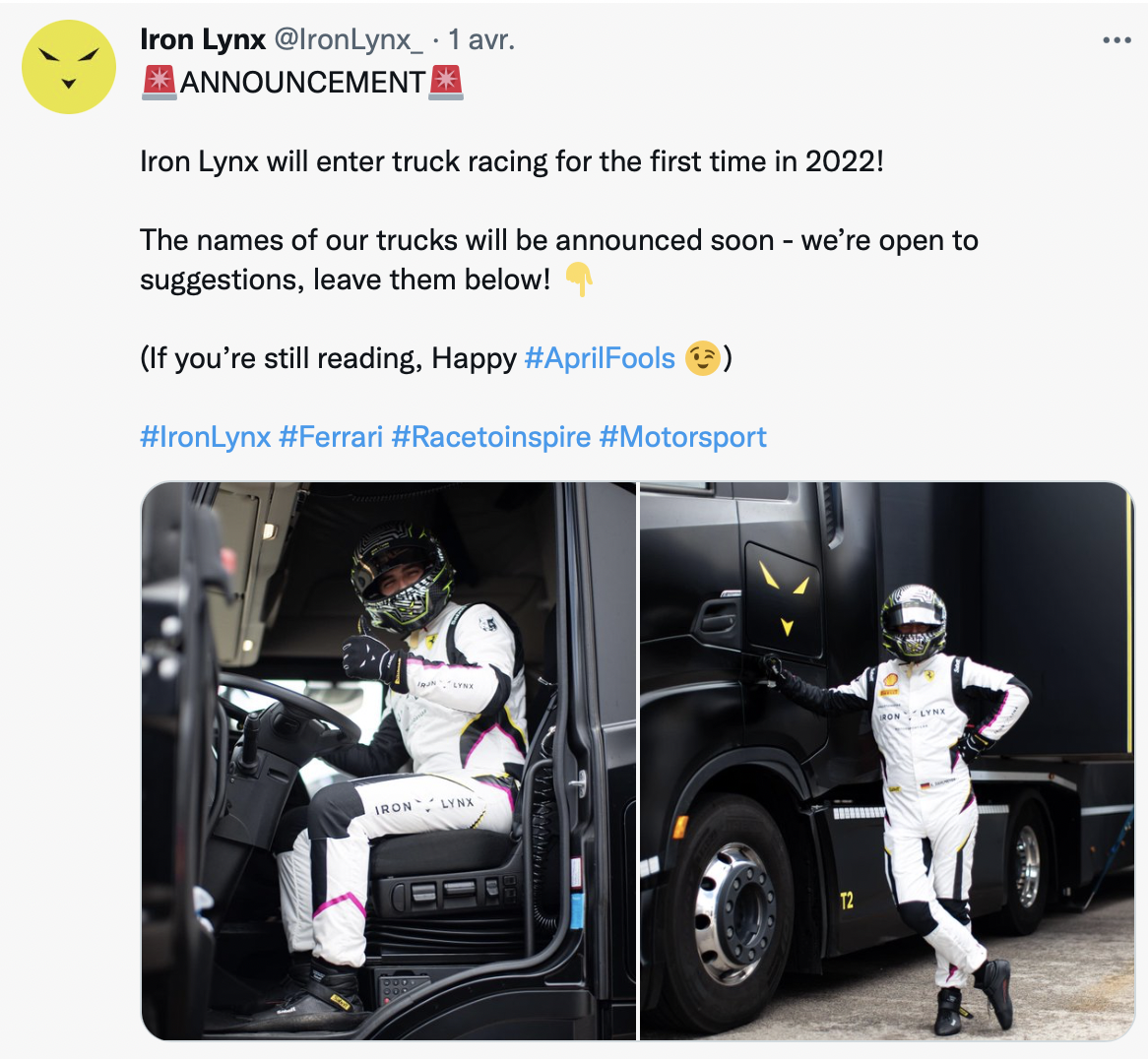Open the #Racetoinspire hashtag
The height and width of the screenshot is (1059, 1148).
[491, 437]
